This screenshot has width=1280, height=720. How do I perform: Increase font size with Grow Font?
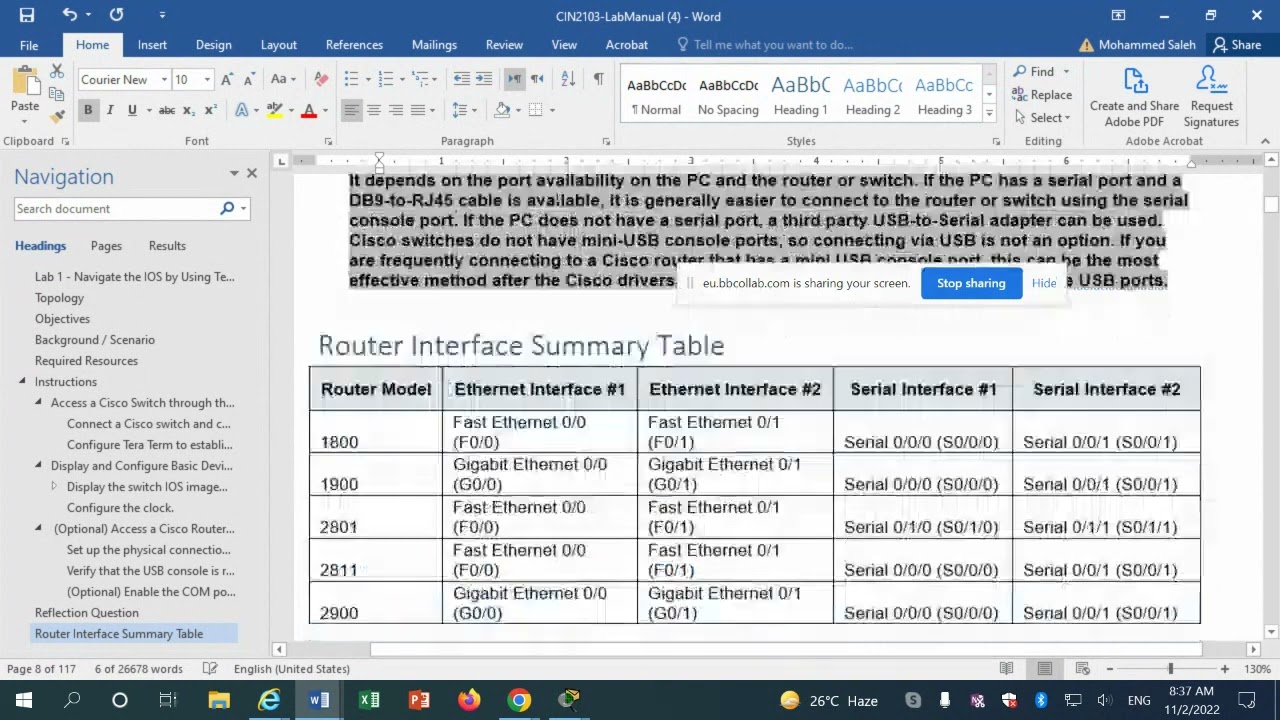pyautogui.click(x=227, y=79)
